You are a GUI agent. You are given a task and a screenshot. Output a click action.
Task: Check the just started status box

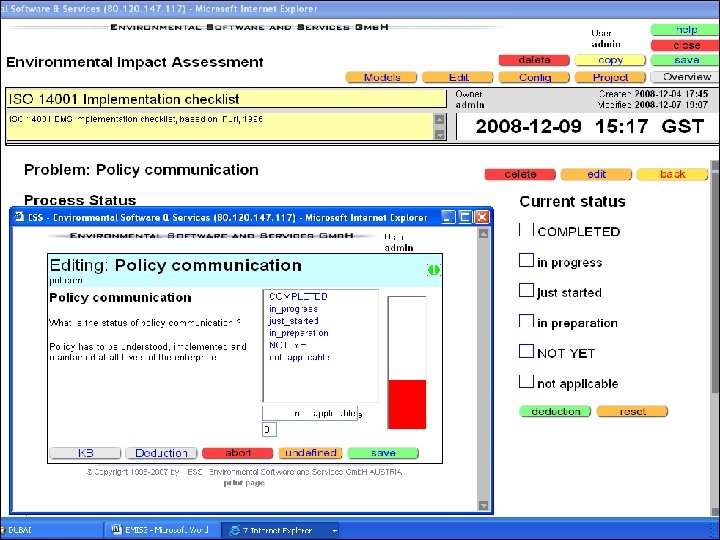pyautogui.click(x=526, y=290)
